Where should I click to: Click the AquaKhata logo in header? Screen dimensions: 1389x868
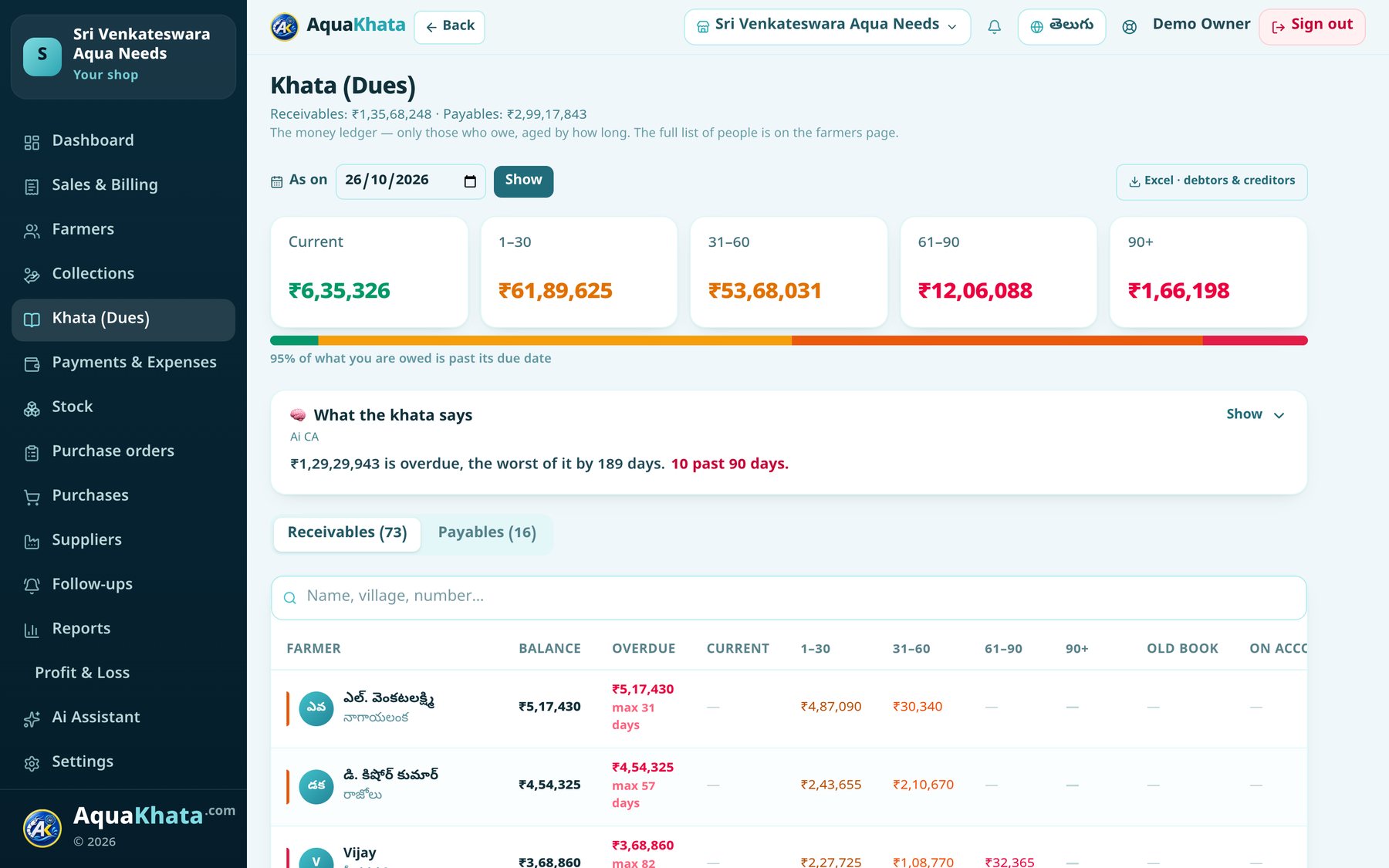coord(338,26)
